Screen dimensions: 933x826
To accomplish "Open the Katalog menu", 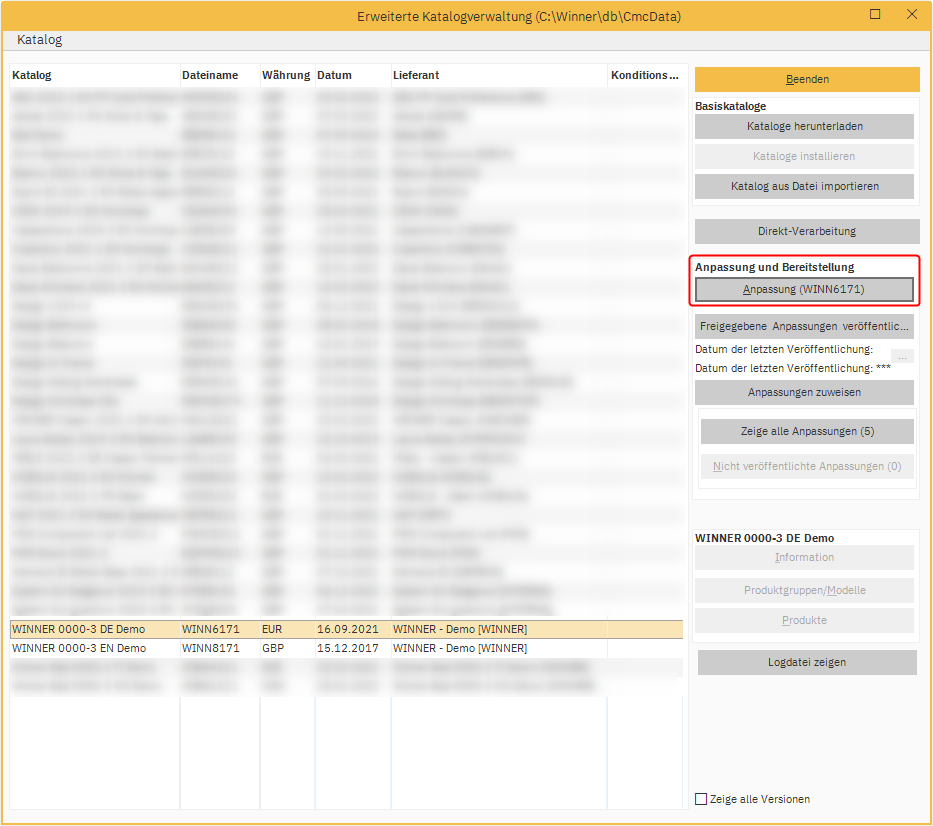I will 39,40.
